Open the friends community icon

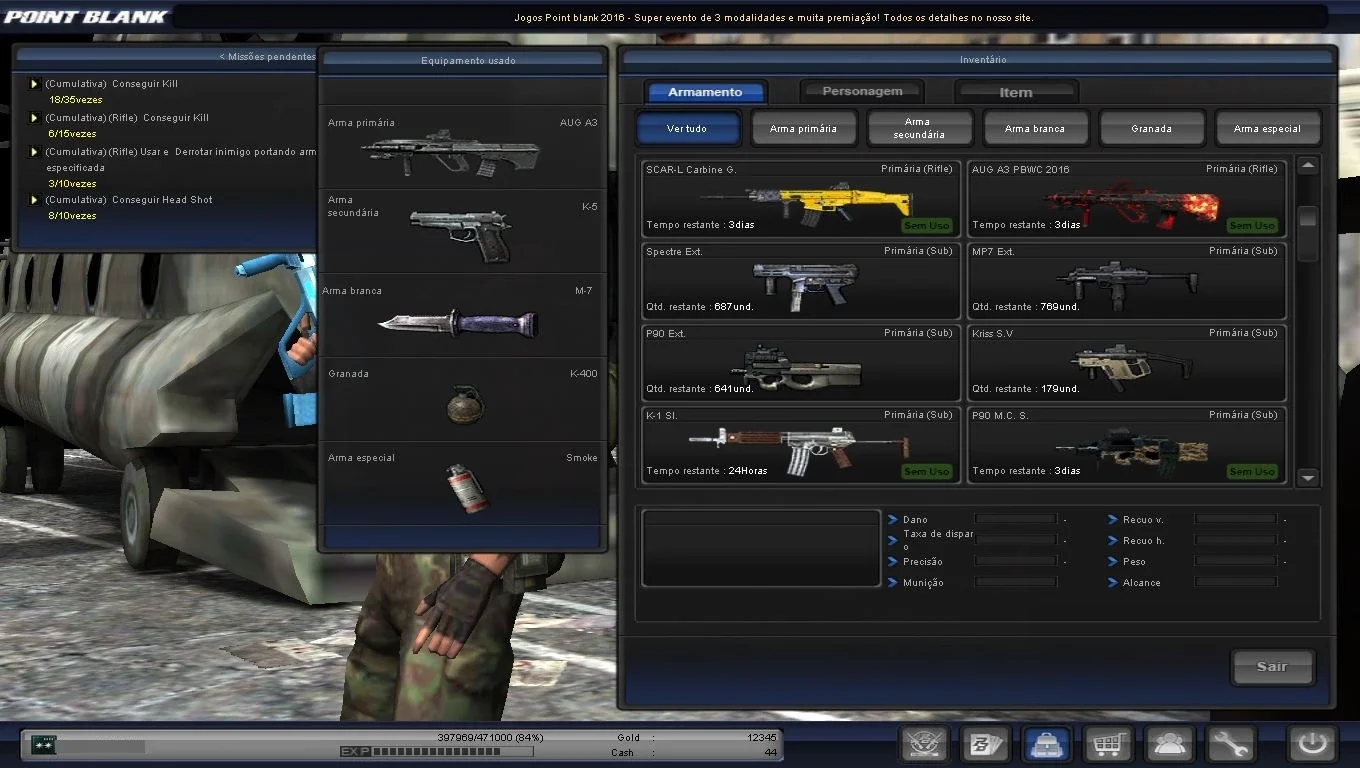tap(1169, 744)
